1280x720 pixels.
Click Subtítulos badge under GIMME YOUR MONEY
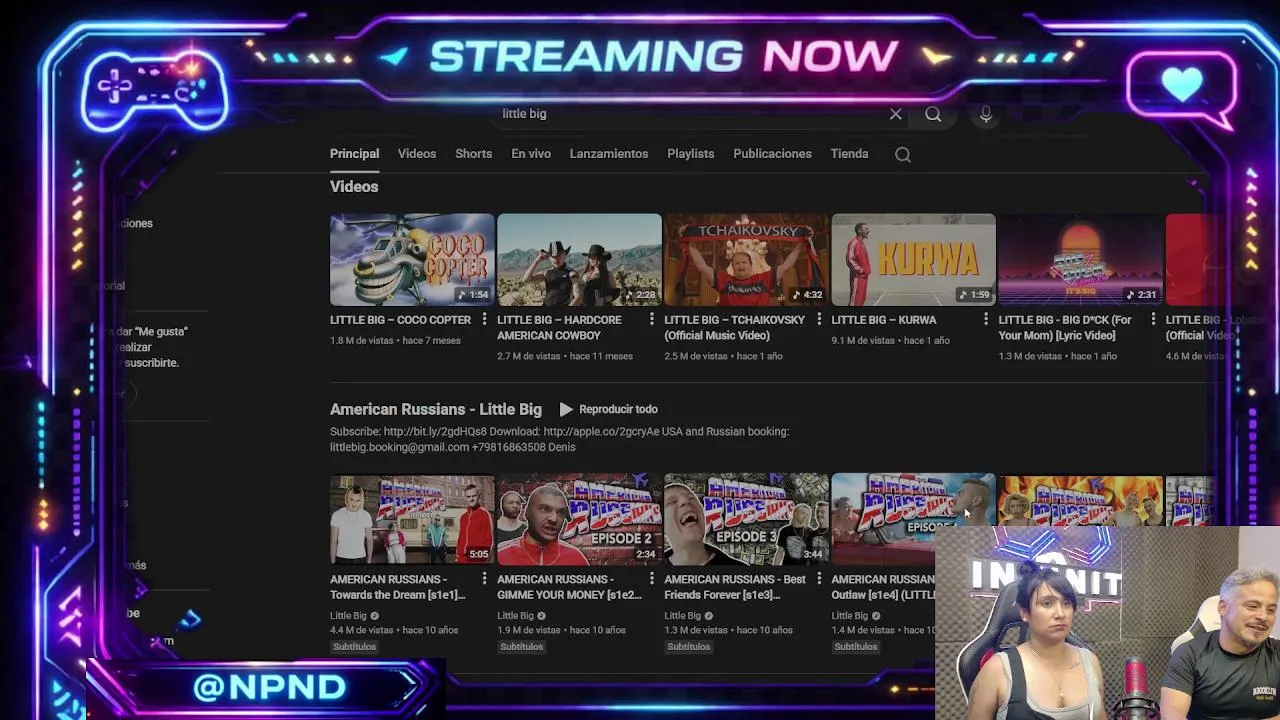pos(521,647)
